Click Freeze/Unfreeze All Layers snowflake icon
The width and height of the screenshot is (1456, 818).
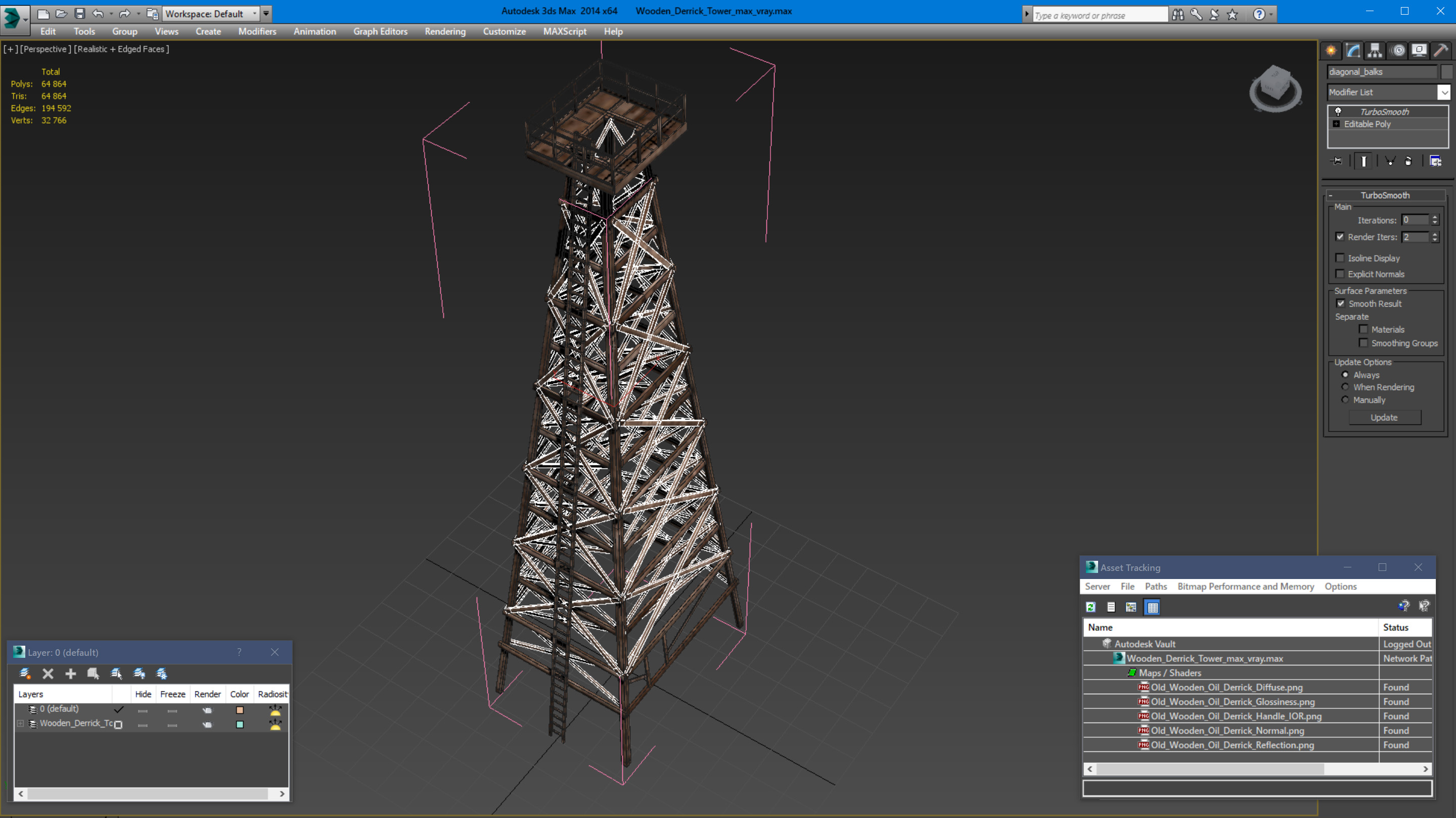pyautogui.click(x=162, y=673)
